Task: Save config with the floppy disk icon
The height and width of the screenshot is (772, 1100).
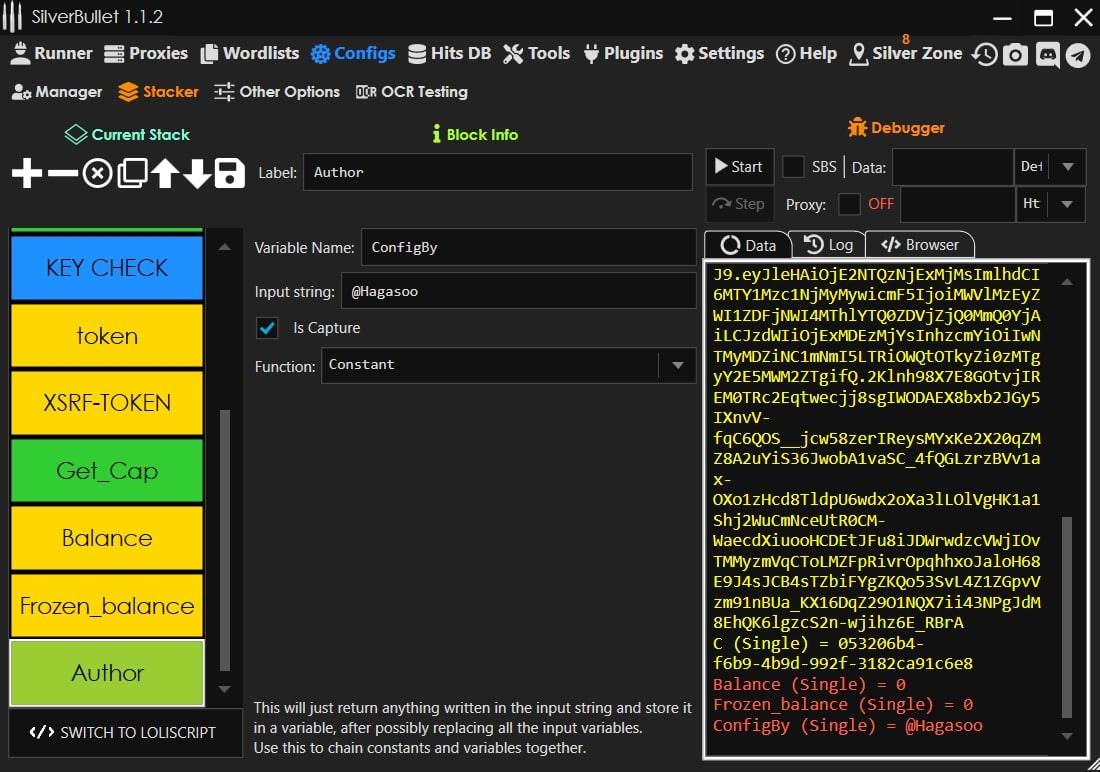Action: tap(230, 174)
